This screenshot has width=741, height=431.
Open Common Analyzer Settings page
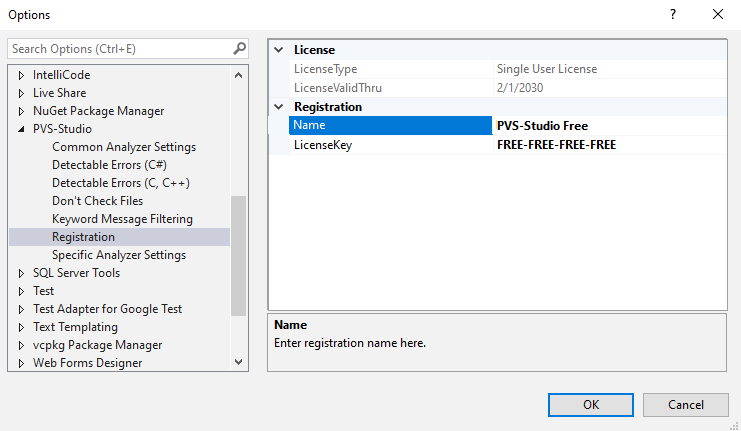(123, 147)
